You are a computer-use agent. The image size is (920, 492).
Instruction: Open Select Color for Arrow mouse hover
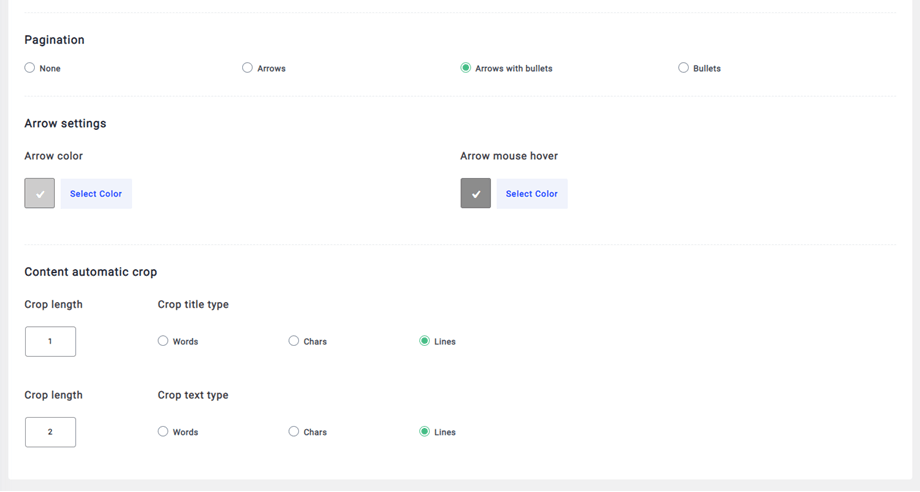coord(532,194)
